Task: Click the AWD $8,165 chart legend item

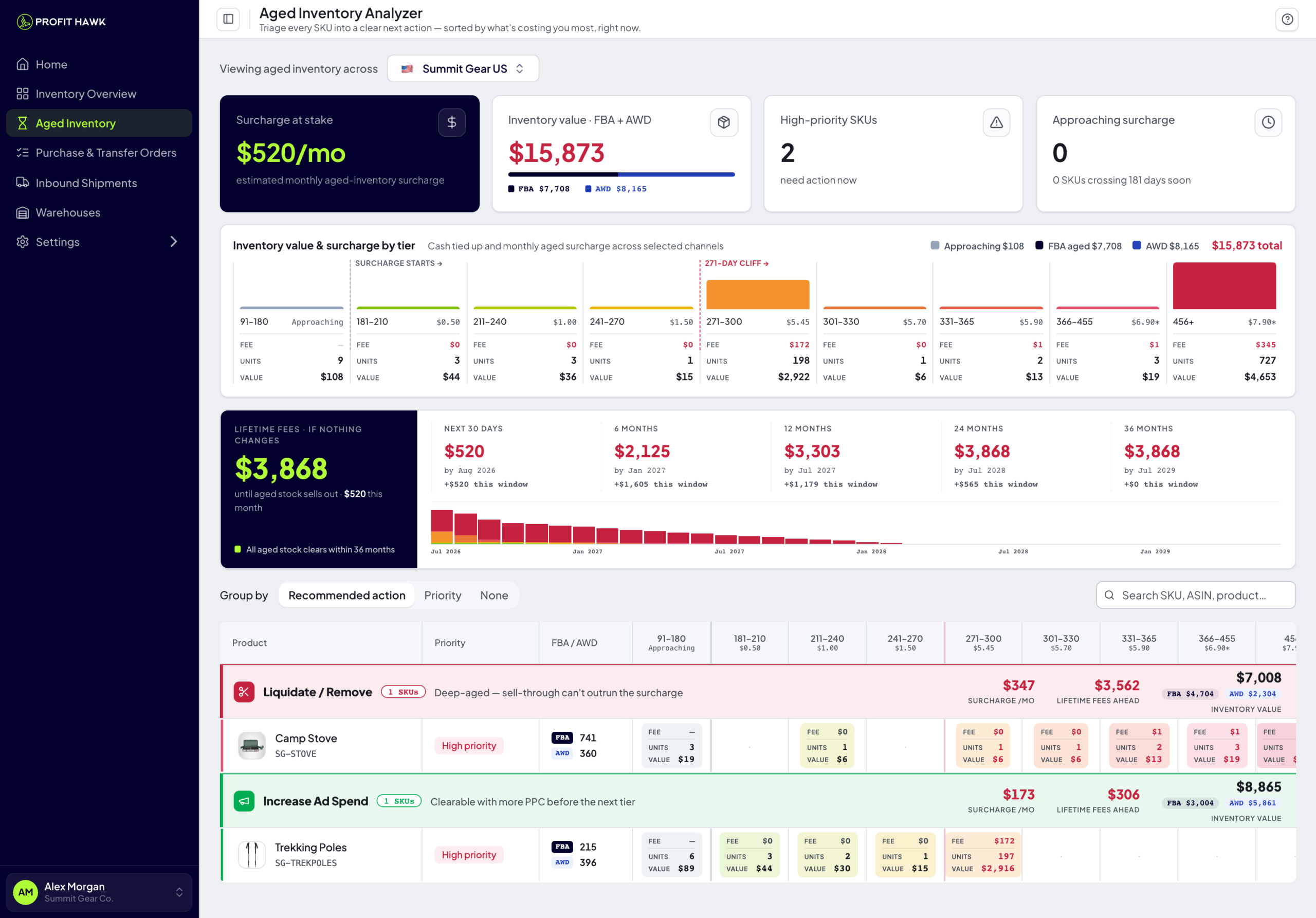Action: coord(1166,246)
